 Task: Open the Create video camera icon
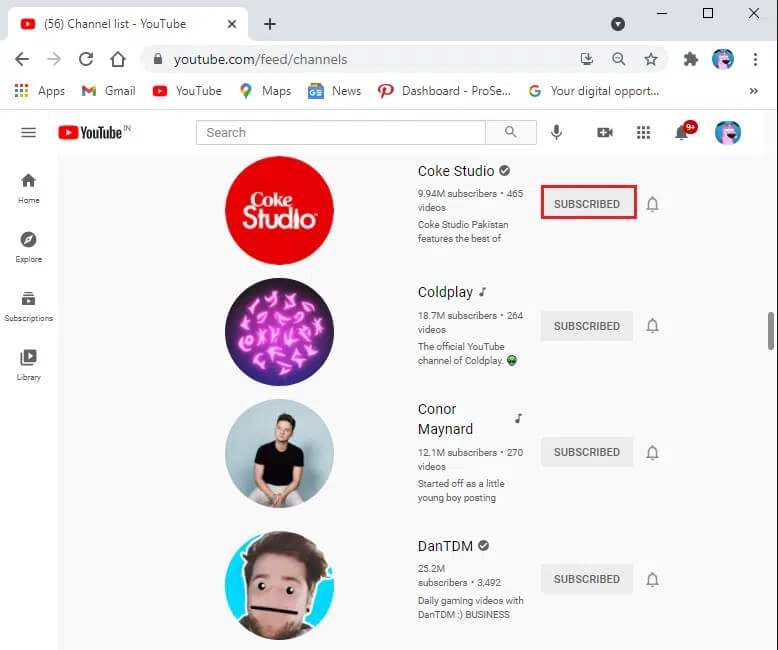tap(604, 132)
